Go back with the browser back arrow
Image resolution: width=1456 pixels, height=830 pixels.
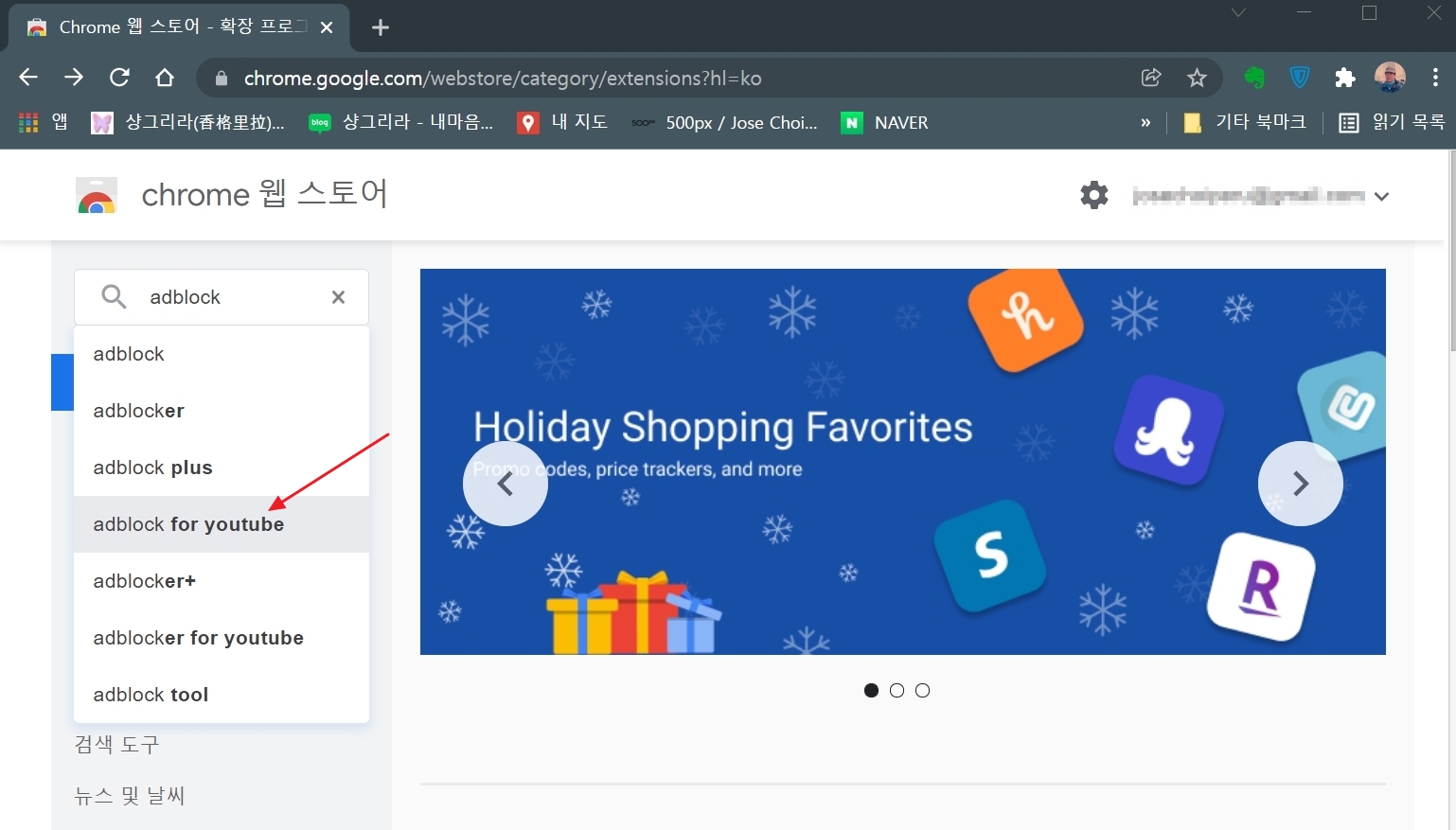pos(28,78)
